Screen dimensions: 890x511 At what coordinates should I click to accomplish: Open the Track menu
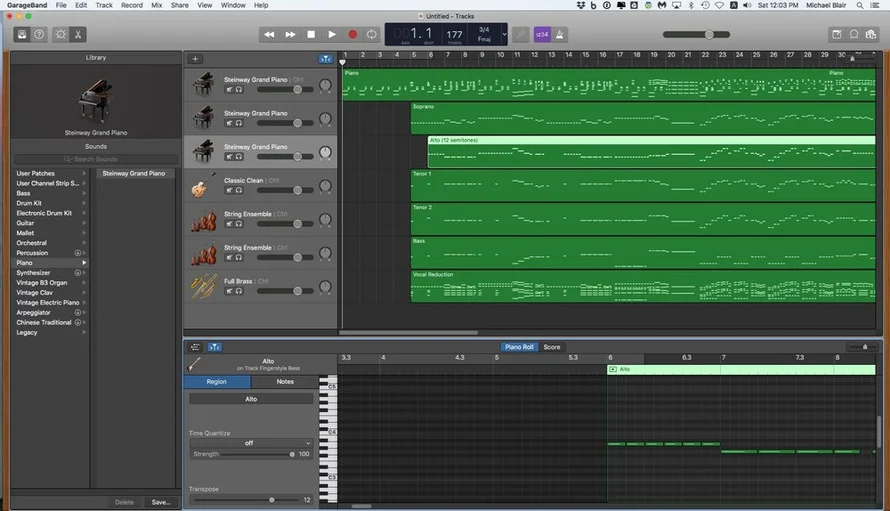pyautogui.click(x=104, y=5)
